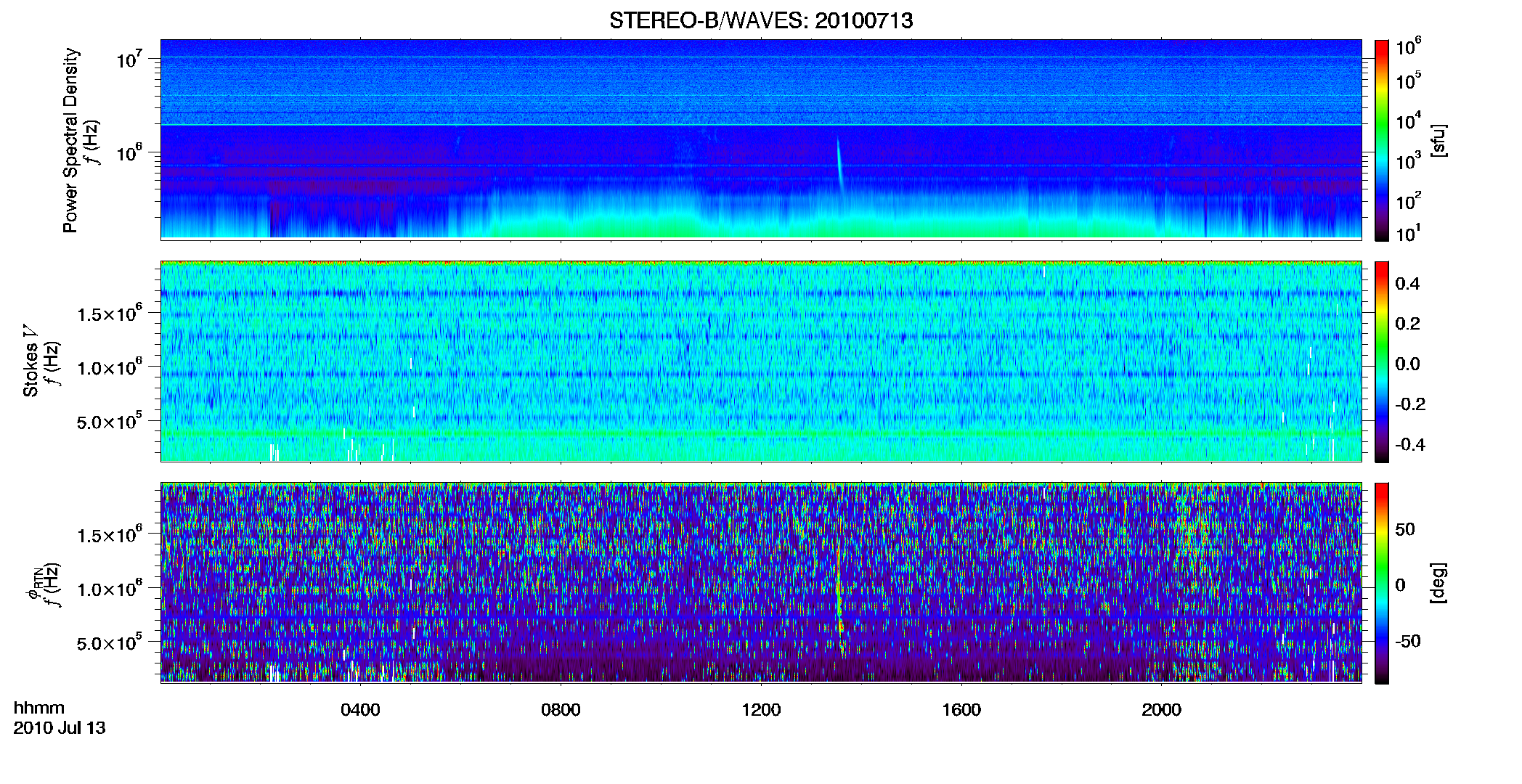The height and width of the screenshot is (784, 1522).
Task: Click the 0800 time tick label
Action: (x=561, y=710)
